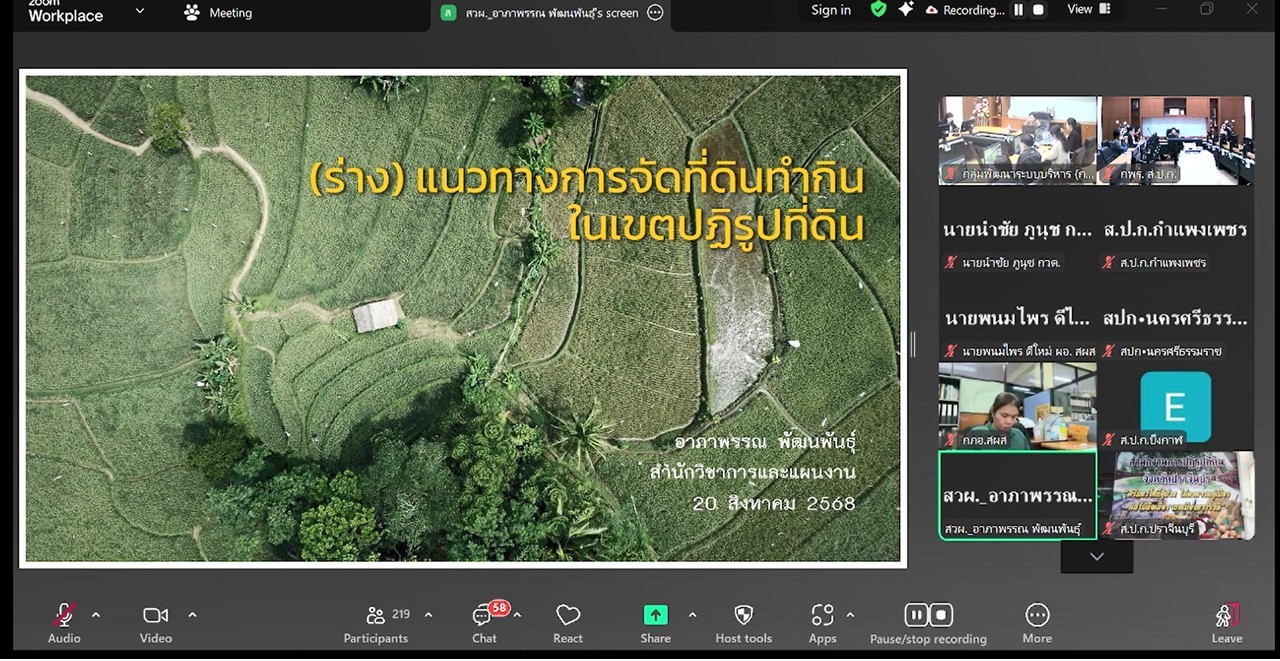The width and height of the screenshot is (1280, 661).
Task: Expand the audio options arrow
Action: pos(96,615)
